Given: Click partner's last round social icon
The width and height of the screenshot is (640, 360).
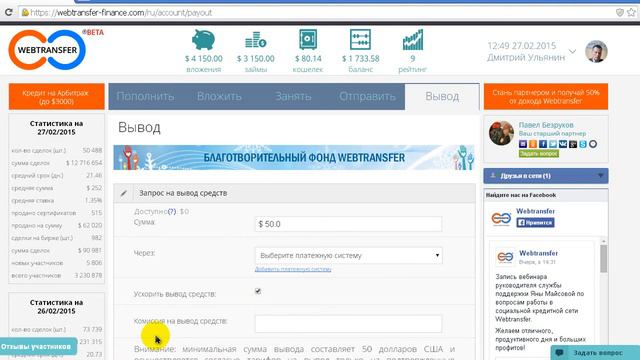Looking at the screenshot, I should tap(593, 144).
